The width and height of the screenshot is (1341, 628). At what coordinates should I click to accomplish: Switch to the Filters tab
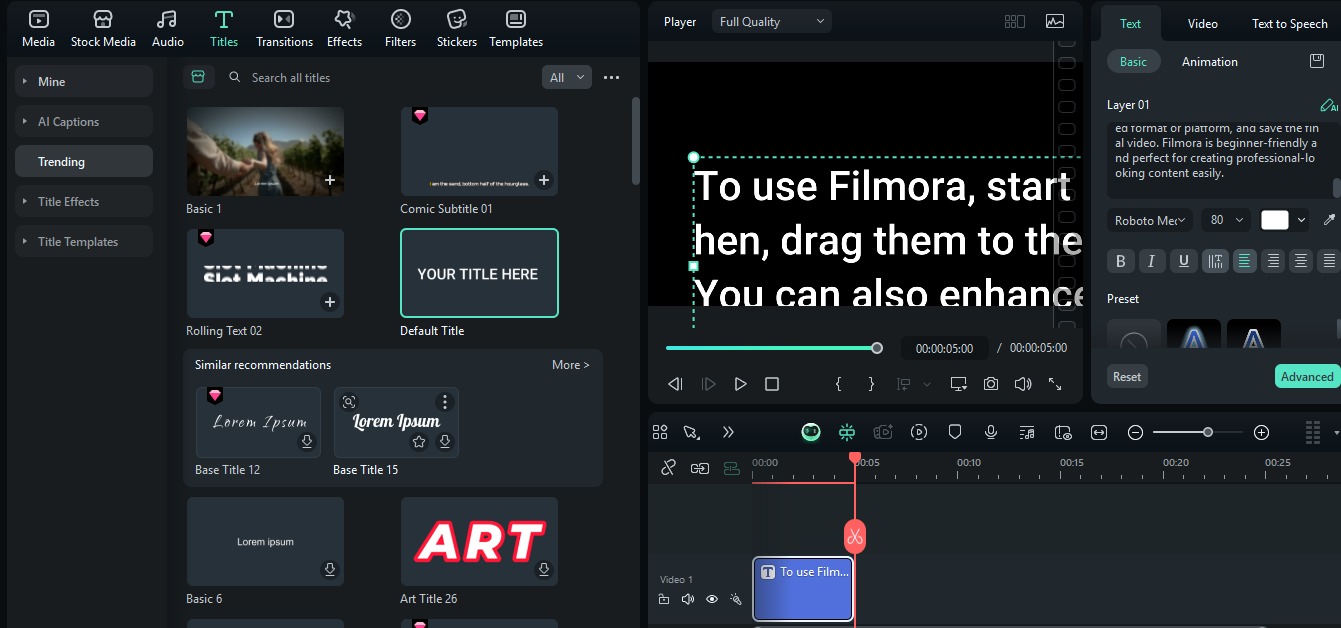pos(400,28)
